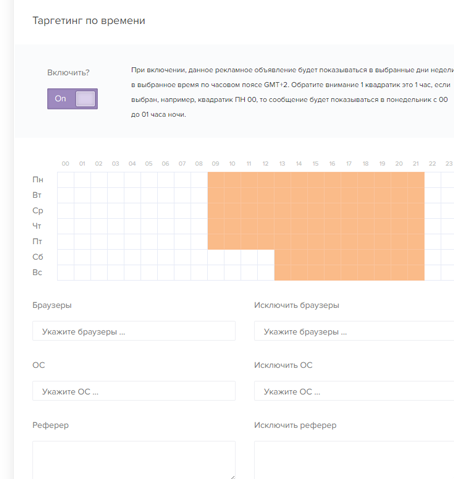
Task: Click inside the Исключить реферер text area
Action: (x=354, y=460)
